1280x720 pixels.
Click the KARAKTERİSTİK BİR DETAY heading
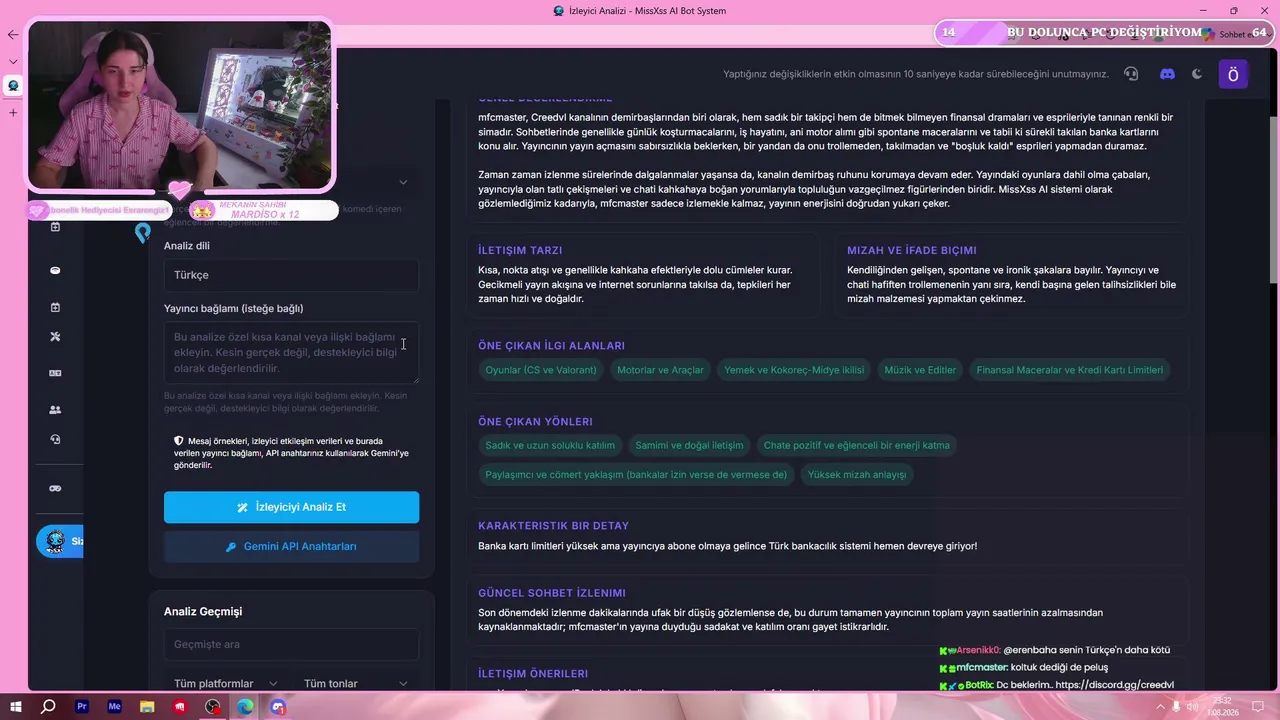point(553,526)
